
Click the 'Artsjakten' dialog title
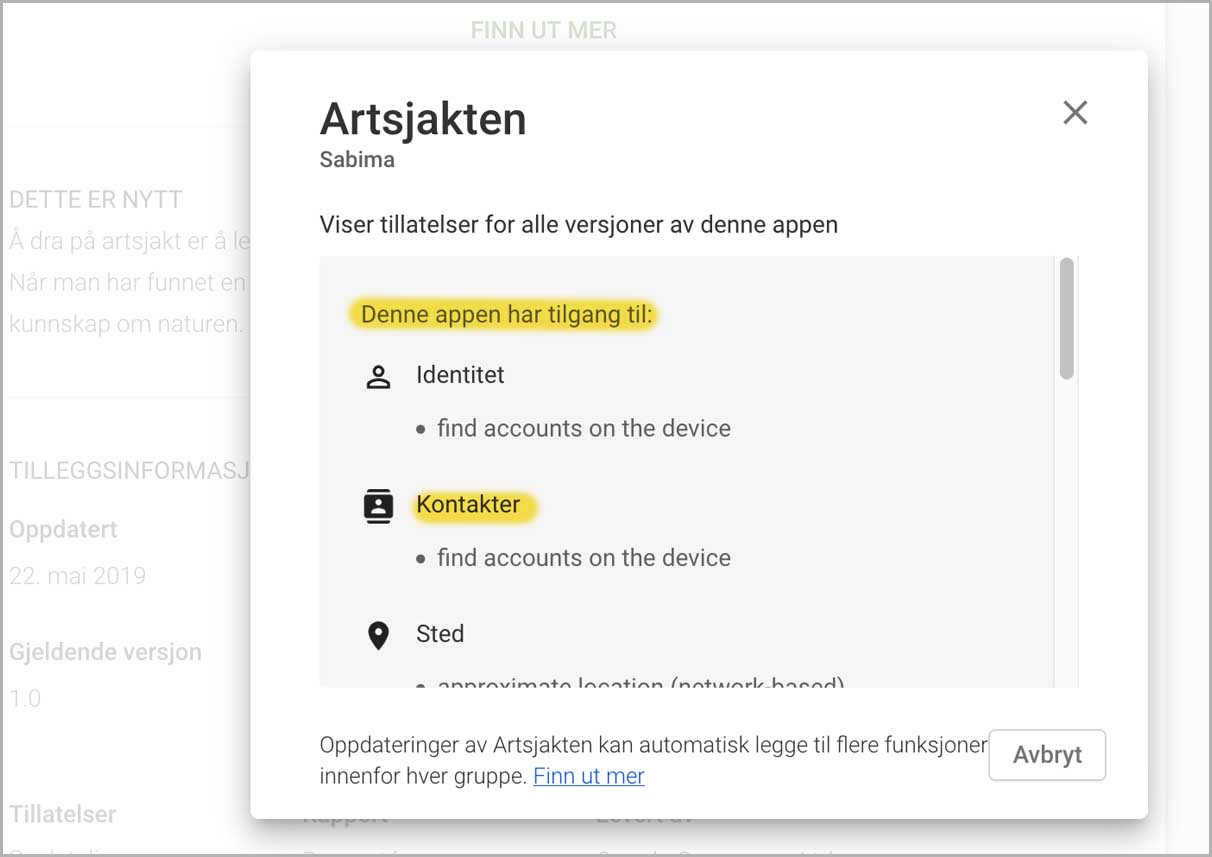(423, 119)
